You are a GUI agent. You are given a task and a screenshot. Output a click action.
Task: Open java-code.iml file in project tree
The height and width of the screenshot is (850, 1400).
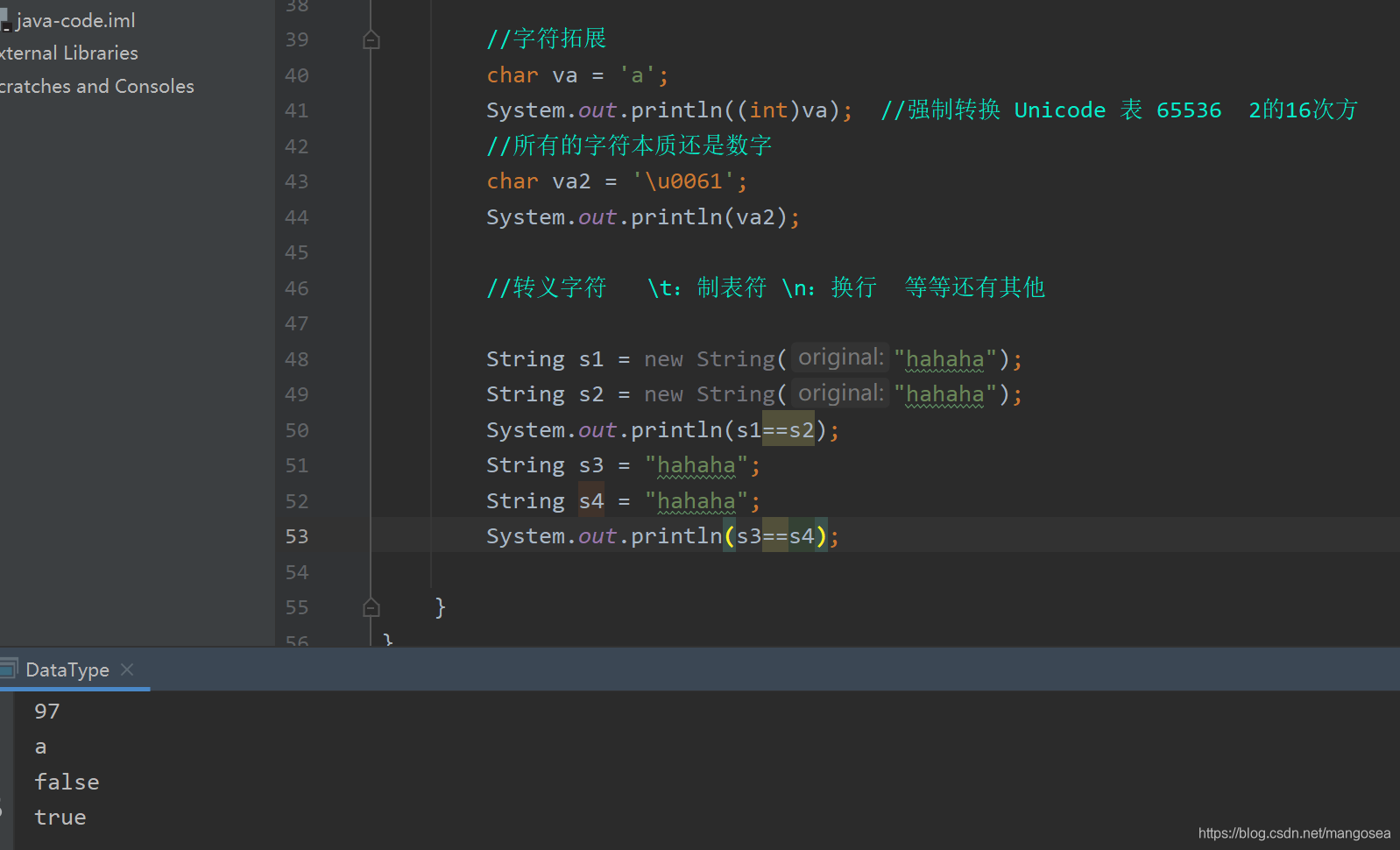click(x=75, y=20)
